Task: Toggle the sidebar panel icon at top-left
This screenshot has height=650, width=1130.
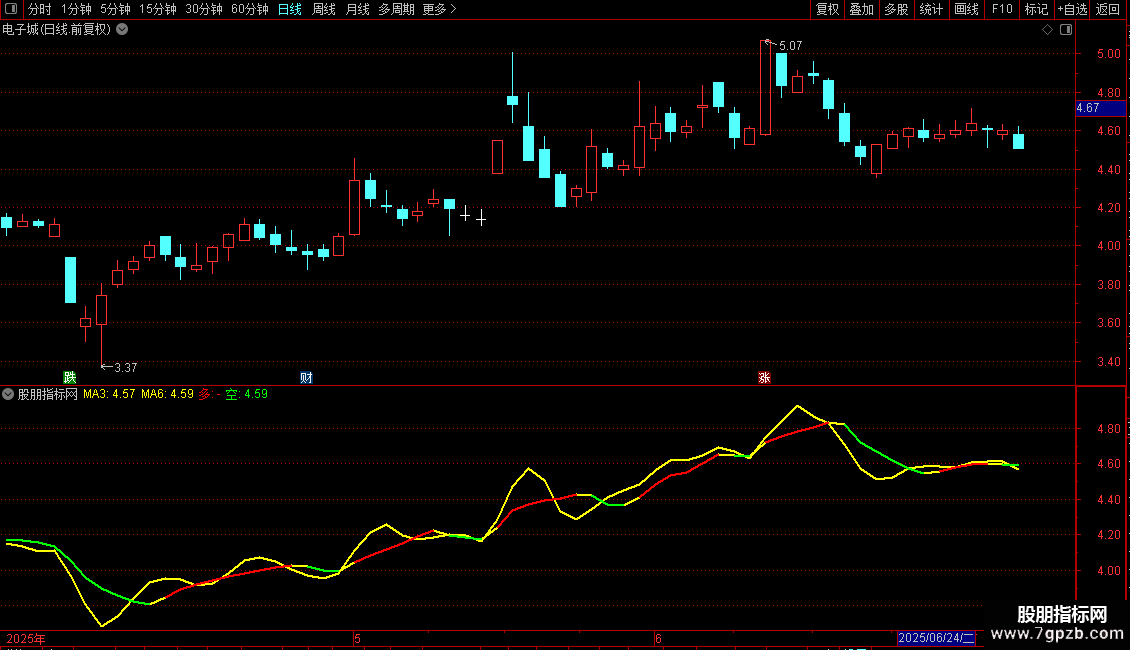Action: tap(11, 9)
